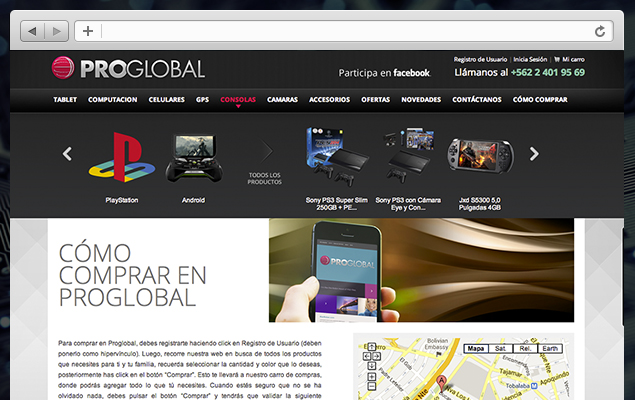Image resolution: width=635 pixels, height=400 pixels.
Task: Open the CÓMO COMPRAR menu item
Action: (x=540, y=100)
